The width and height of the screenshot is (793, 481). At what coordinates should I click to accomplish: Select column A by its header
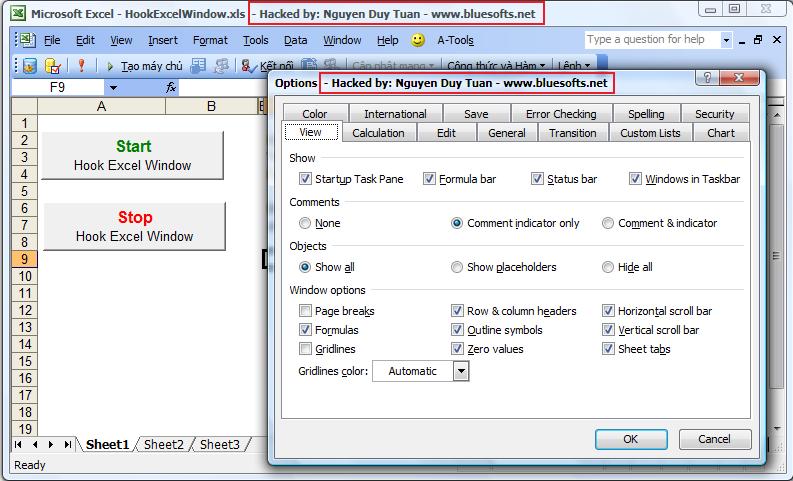point(101,106)
